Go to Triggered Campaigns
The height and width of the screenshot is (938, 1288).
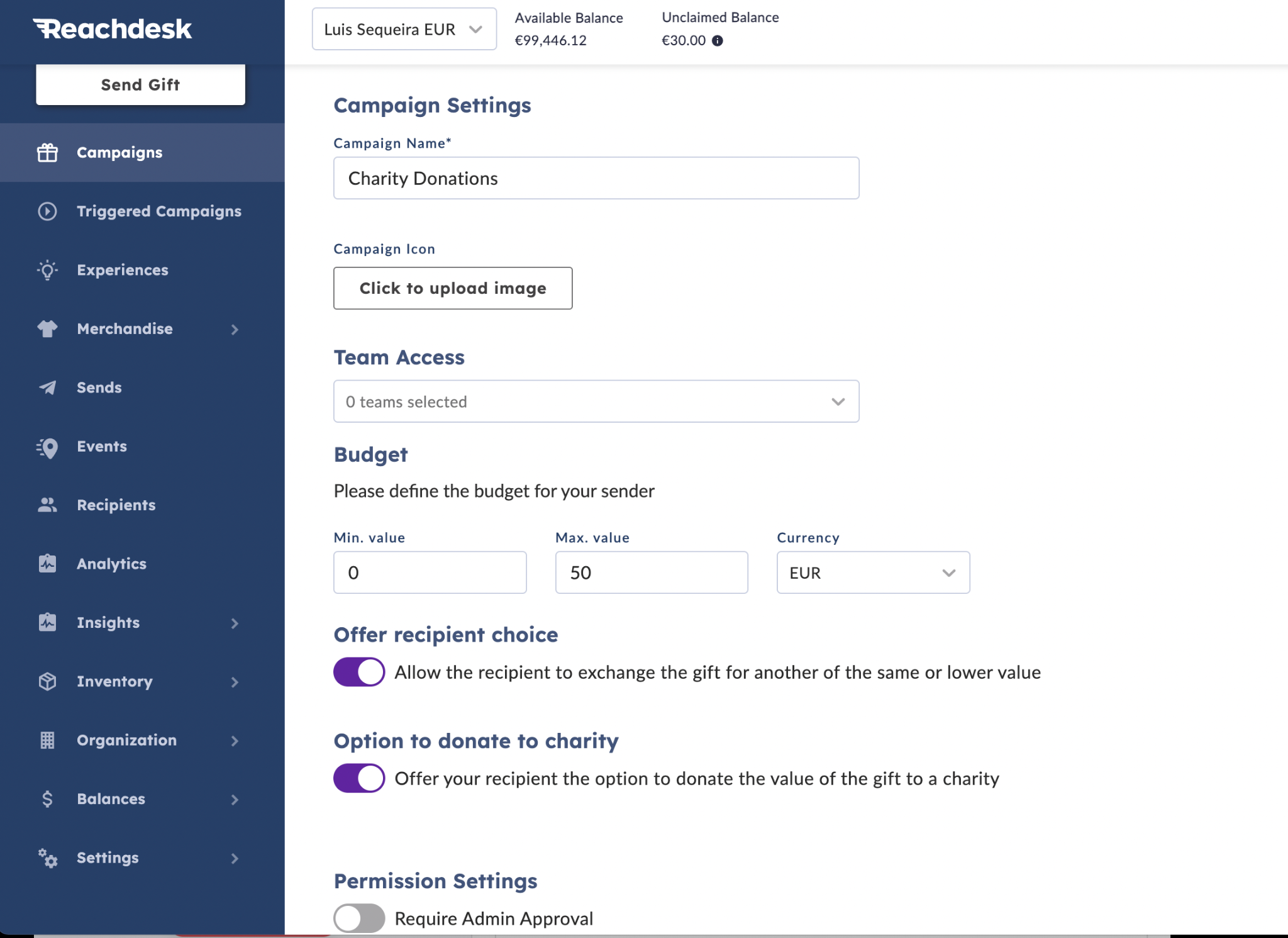point(142,211)
